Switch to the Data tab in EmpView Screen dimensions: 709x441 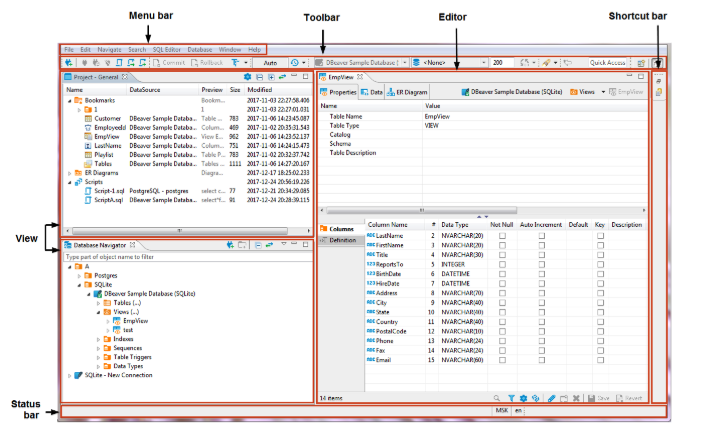point(371,91)
